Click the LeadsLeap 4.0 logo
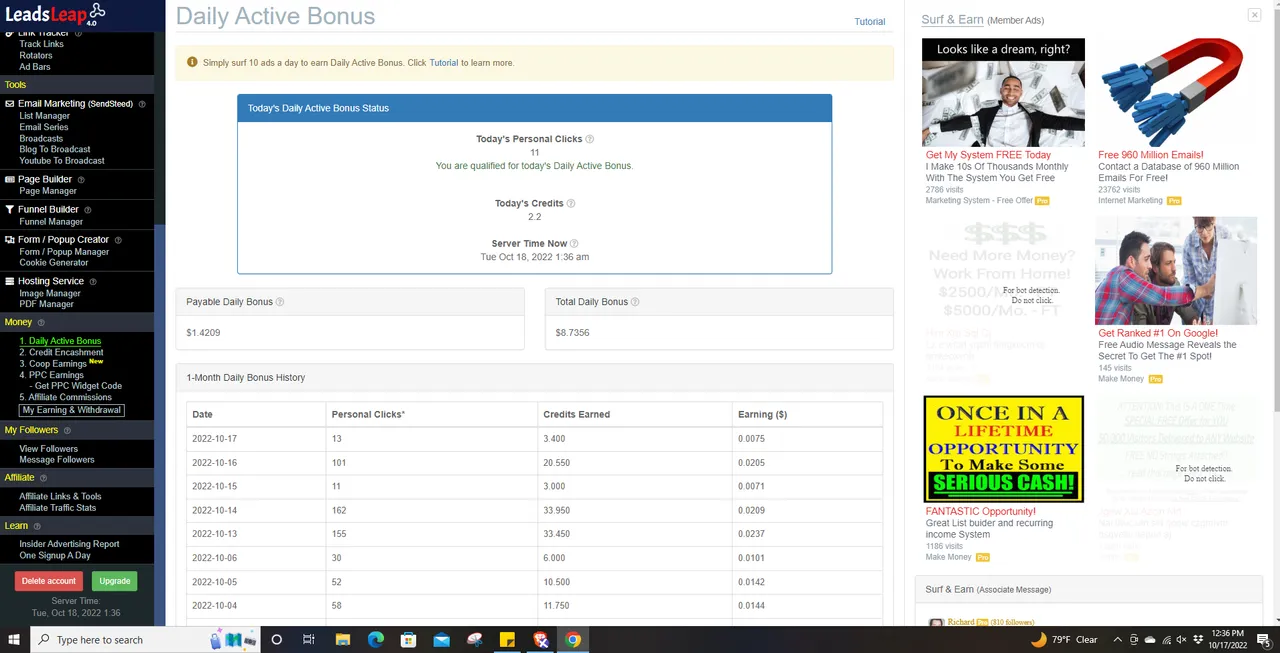 [x=55, y=15]
